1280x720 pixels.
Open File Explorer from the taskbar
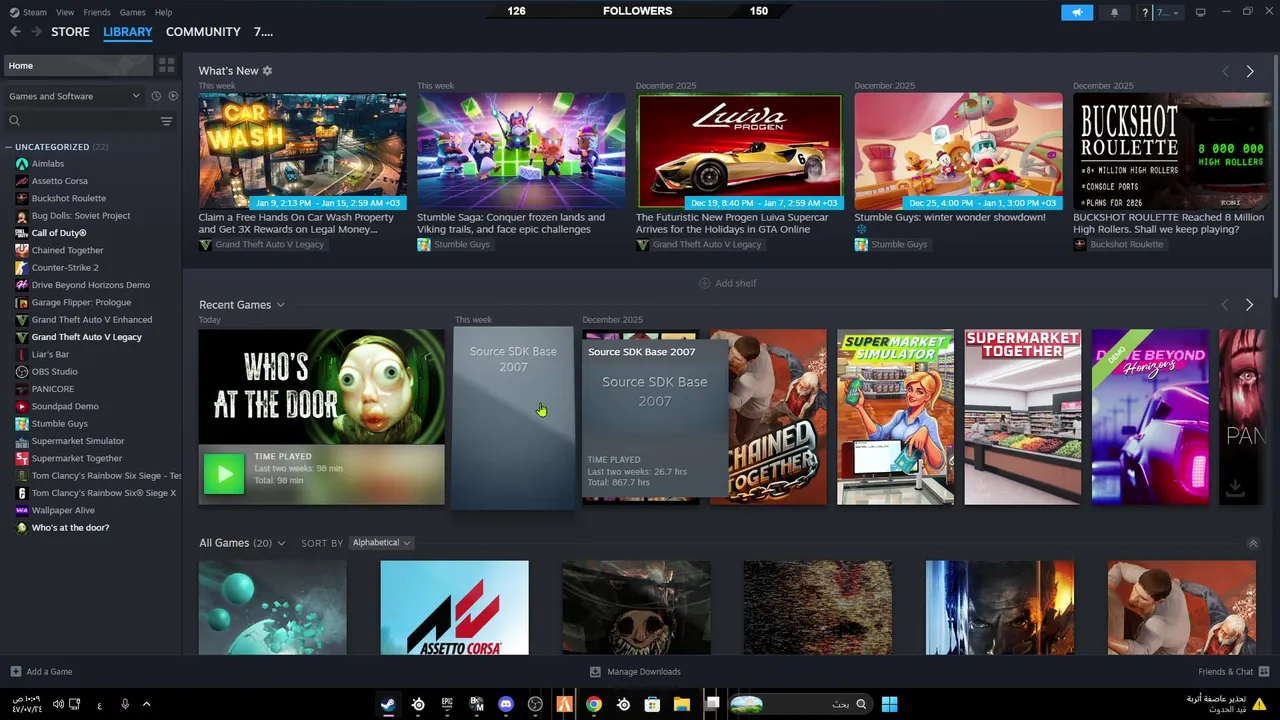[682, 704]
